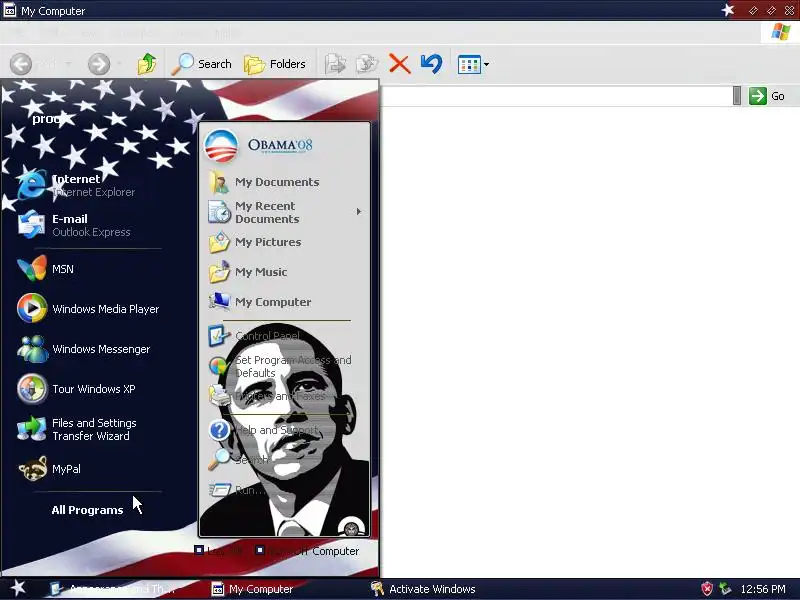The width and height of the screenshot is (800, 600).
Task: Open Search from Start menu
Action: [239, 460]
